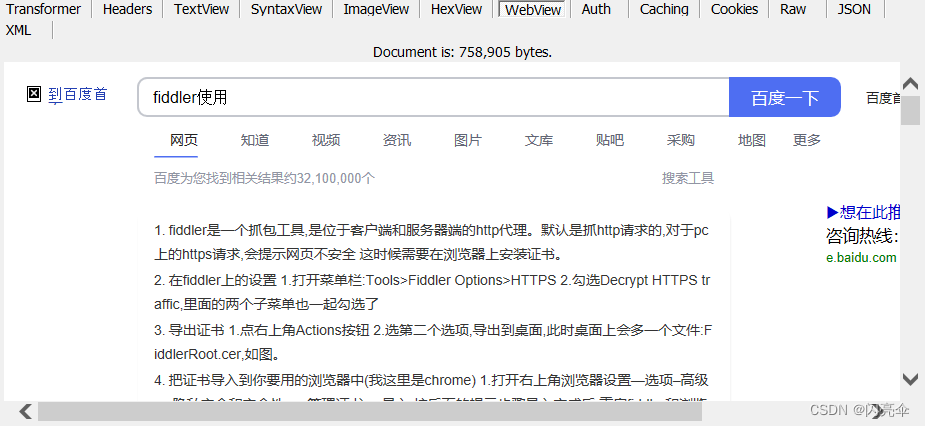
Task: Click the e.baidu.com green link
Action: pos(860,257)
